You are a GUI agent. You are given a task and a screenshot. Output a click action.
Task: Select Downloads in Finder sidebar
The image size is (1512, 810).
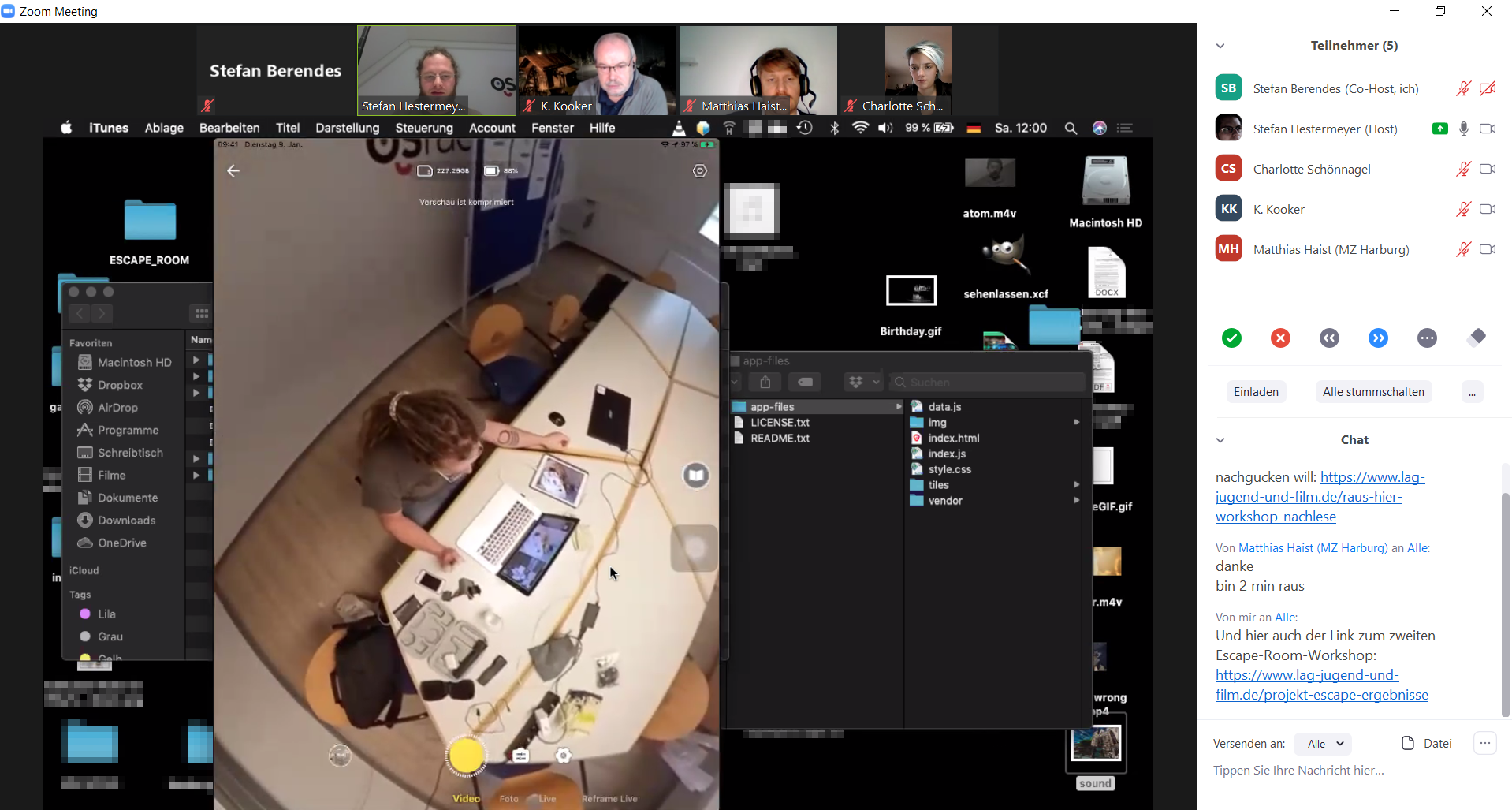pyautogui.click(x=126, y=521)
